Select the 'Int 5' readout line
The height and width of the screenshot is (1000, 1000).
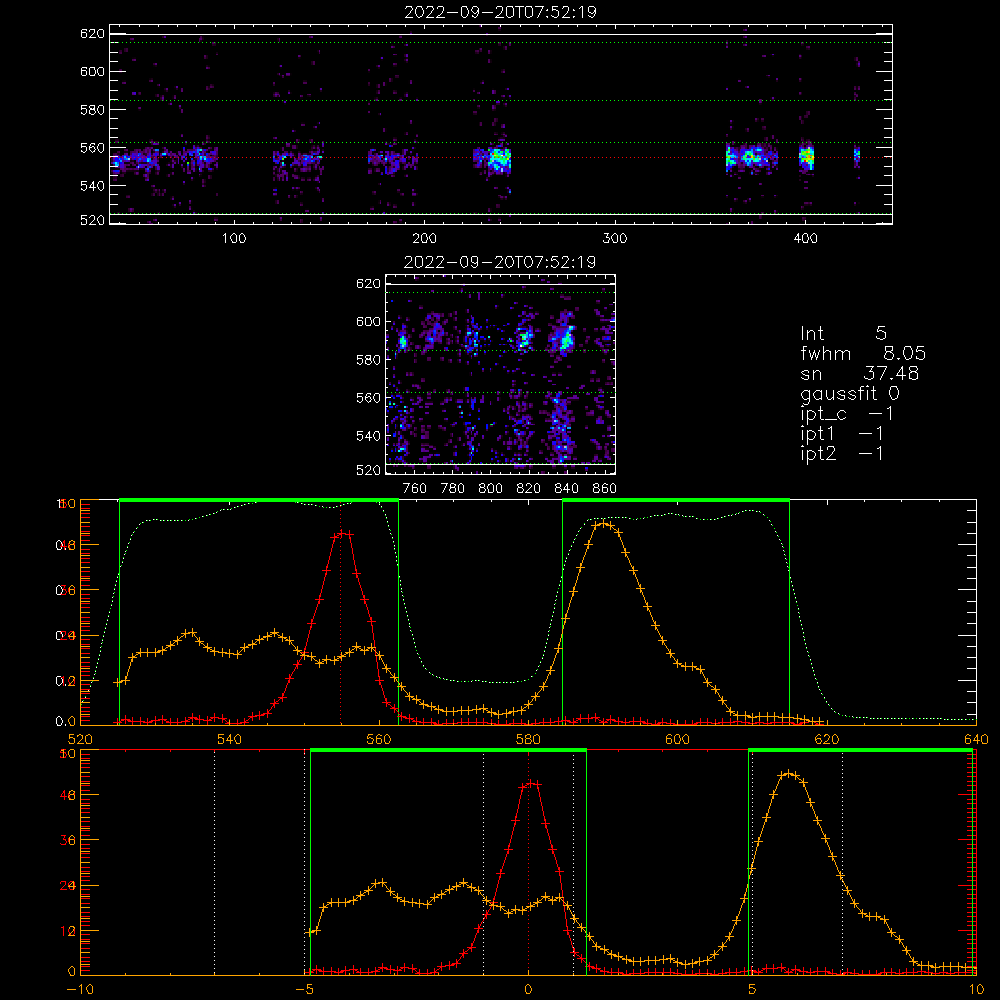pos(843,334)
